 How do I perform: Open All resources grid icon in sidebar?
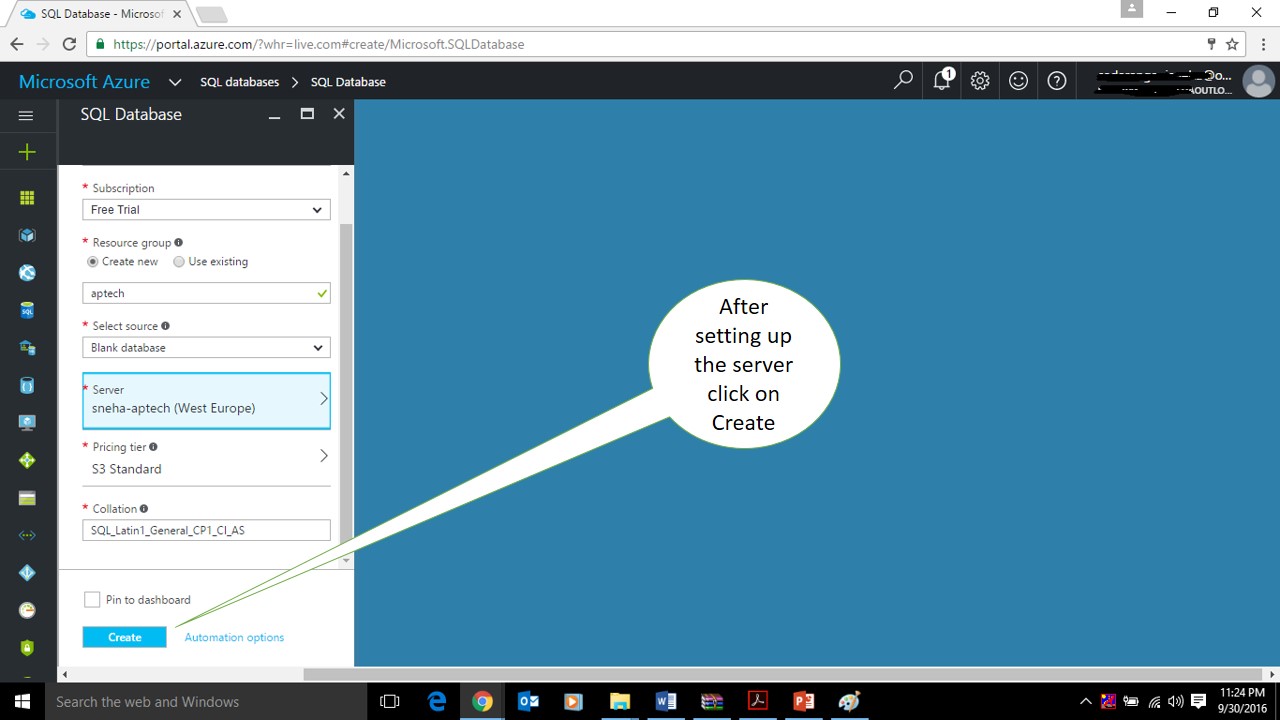[x=27, y=198]
